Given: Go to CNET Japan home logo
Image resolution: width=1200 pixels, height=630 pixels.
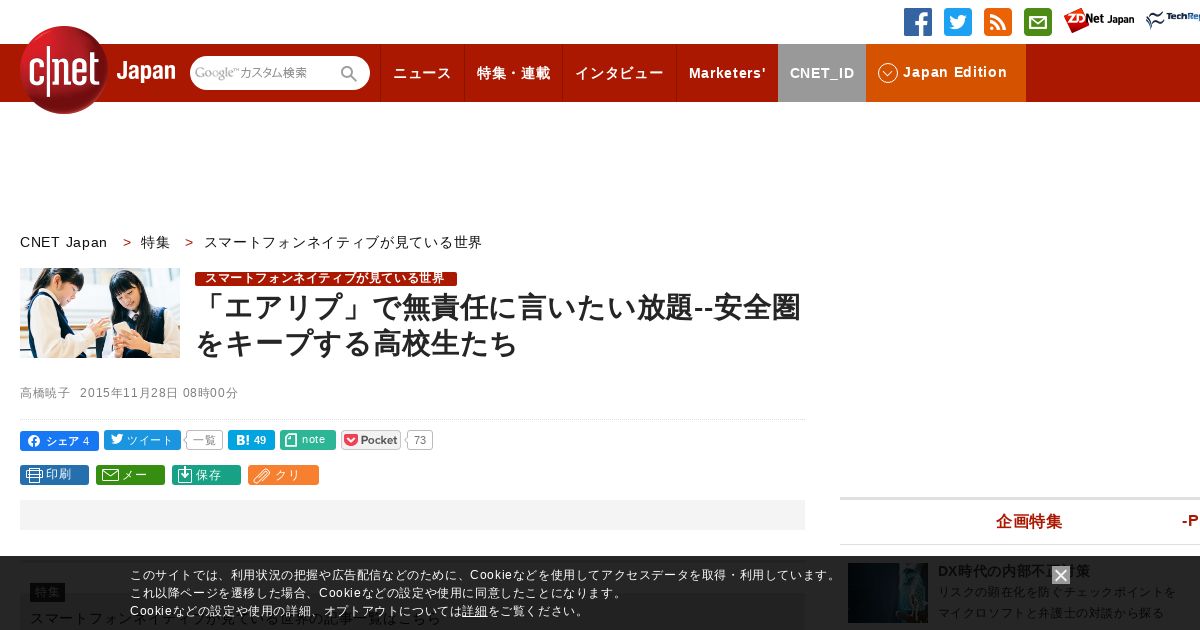Looking at the screenshot, I should tap(97, 70).
